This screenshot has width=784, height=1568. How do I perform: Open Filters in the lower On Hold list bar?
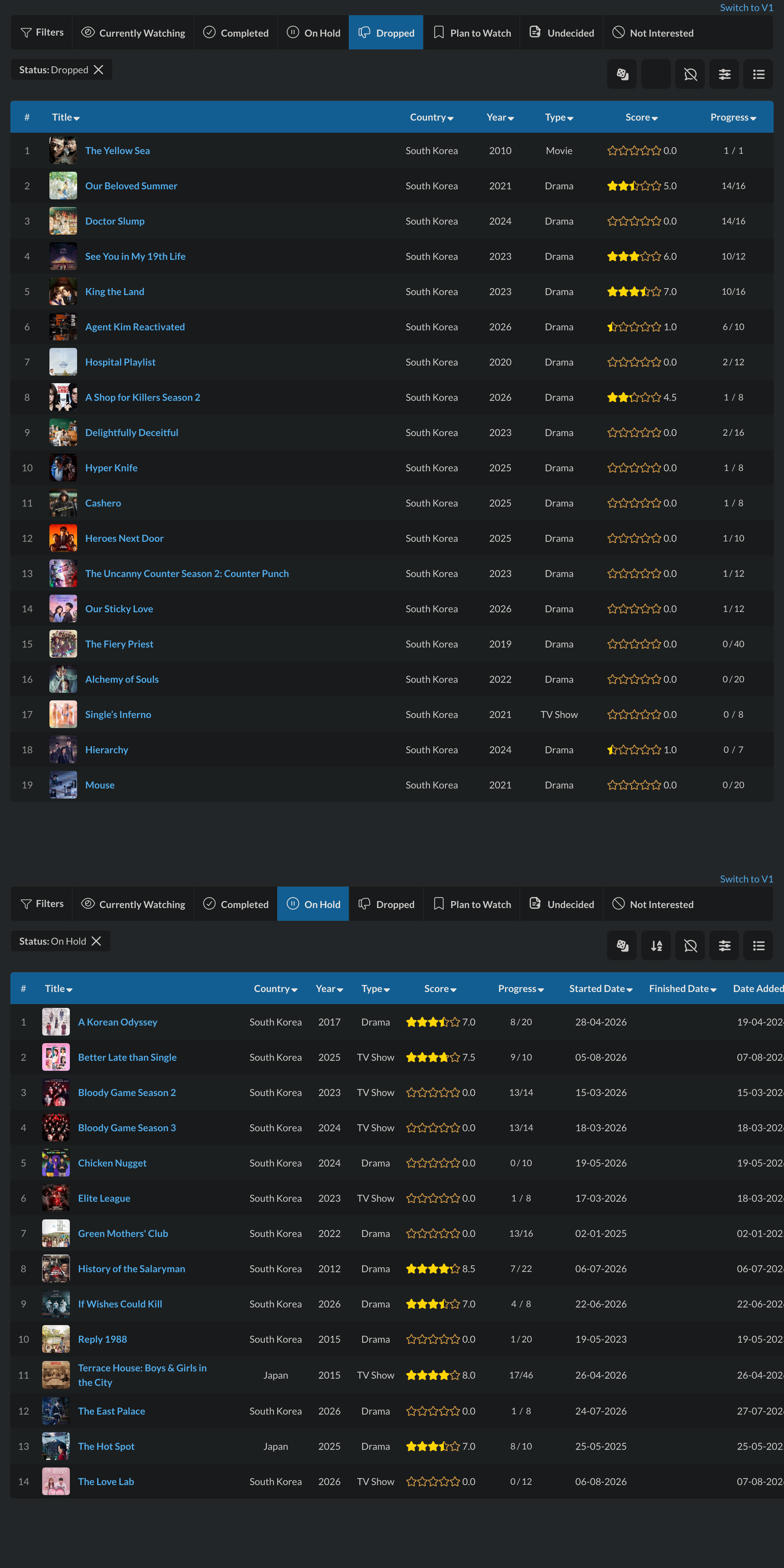[42, 904]
